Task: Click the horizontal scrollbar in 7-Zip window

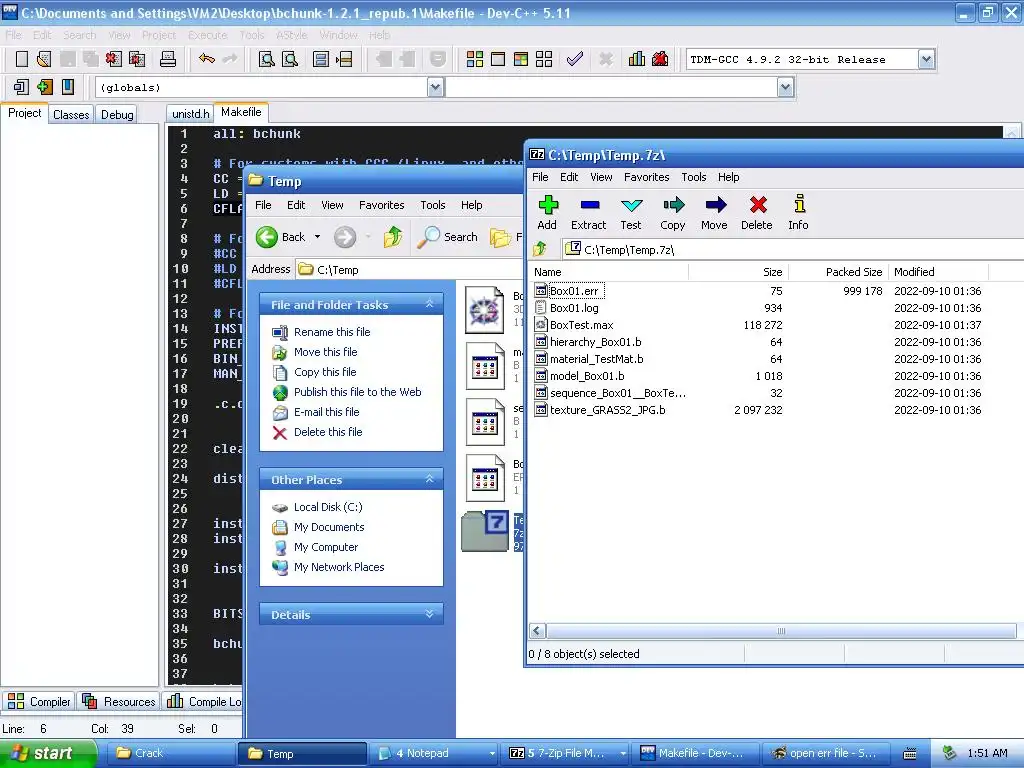Action: [781, 631]
